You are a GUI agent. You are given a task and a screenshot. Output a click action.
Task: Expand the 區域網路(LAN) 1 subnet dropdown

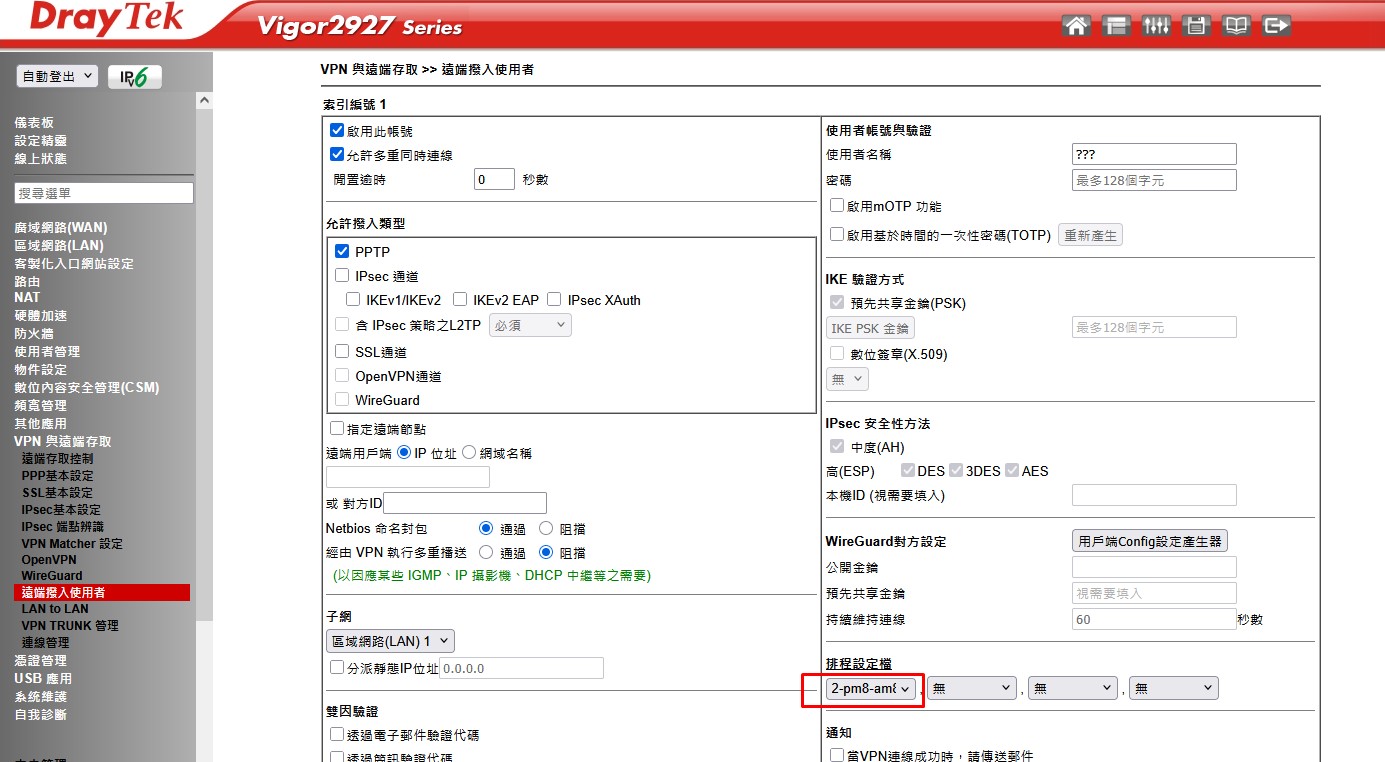pos(390,641)
